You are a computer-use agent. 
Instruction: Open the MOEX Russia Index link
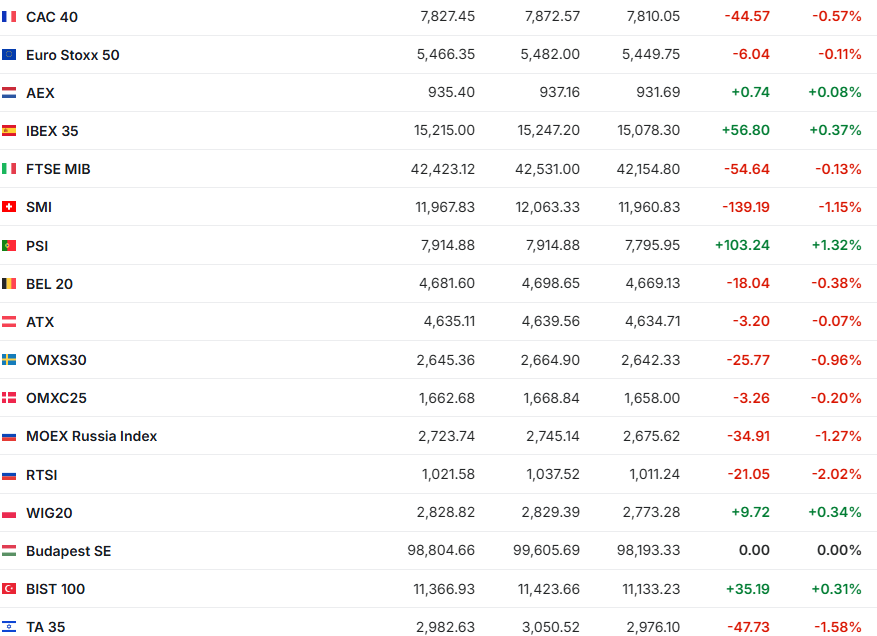click(x=91, y=436)
